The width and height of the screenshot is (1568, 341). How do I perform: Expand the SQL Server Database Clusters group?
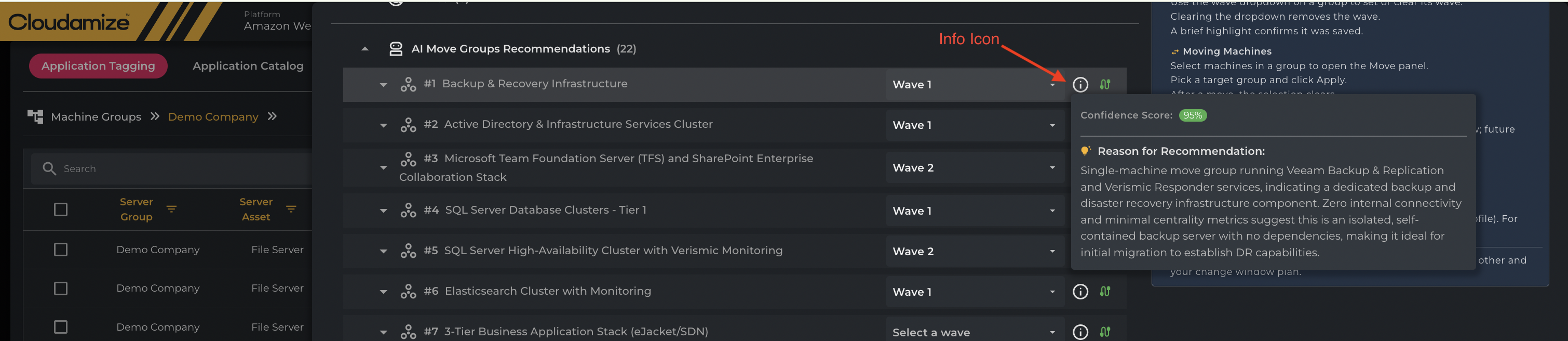383,211
